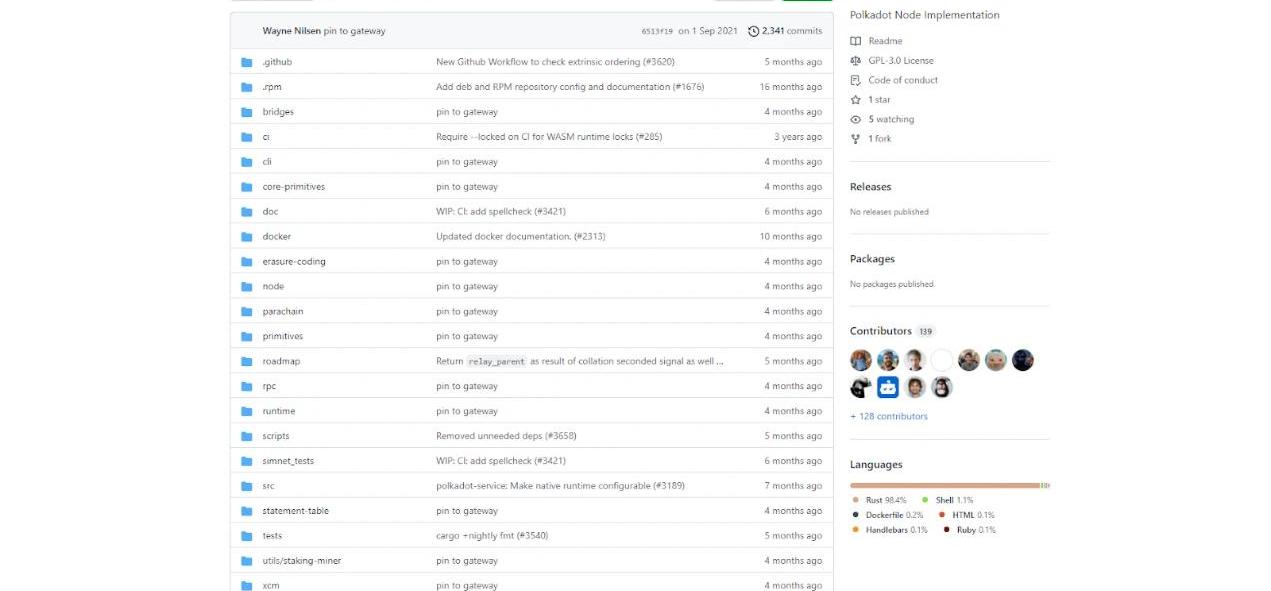Open the Contributors 139 heading
Image resolution: width=1271 pixels, height=591 pixels.
coord(892,331)
